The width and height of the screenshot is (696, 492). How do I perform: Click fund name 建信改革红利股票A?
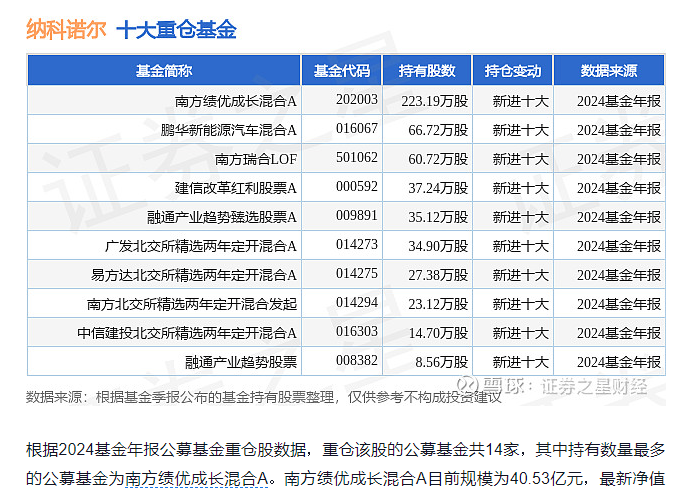235,188
